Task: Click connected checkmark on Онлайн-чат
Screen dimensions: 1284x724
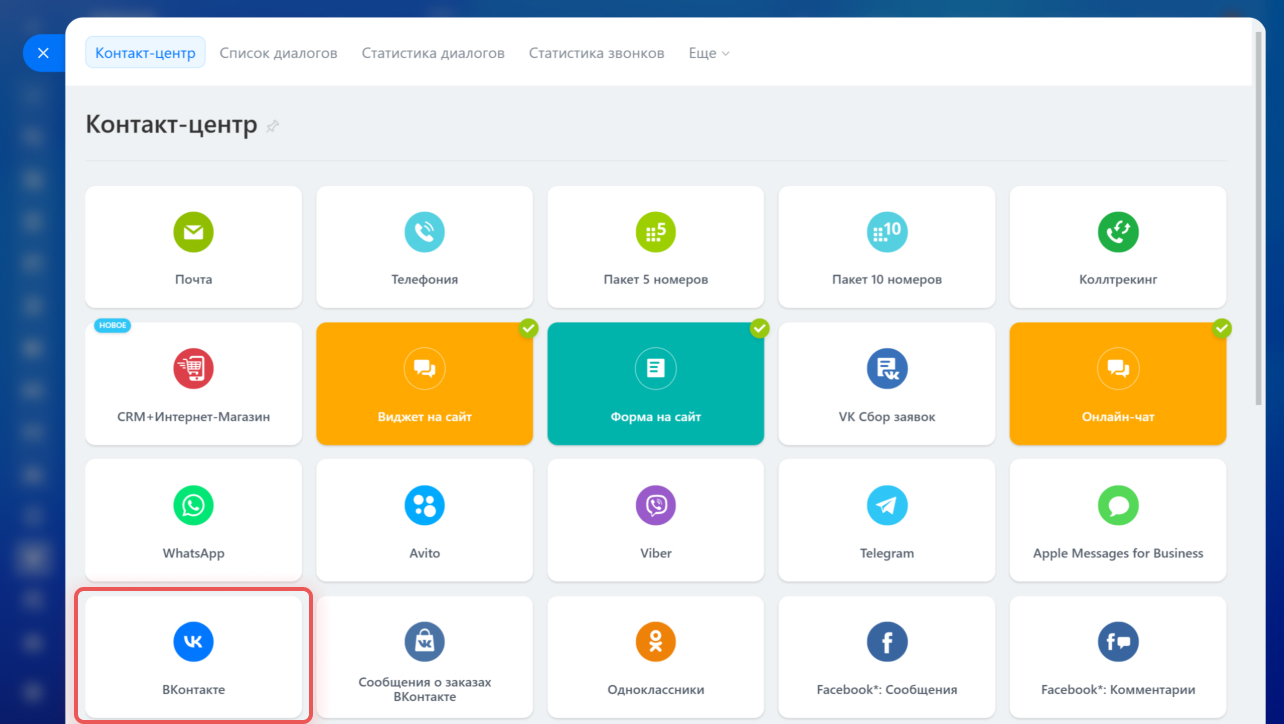Action: (x=1222, y=328)
